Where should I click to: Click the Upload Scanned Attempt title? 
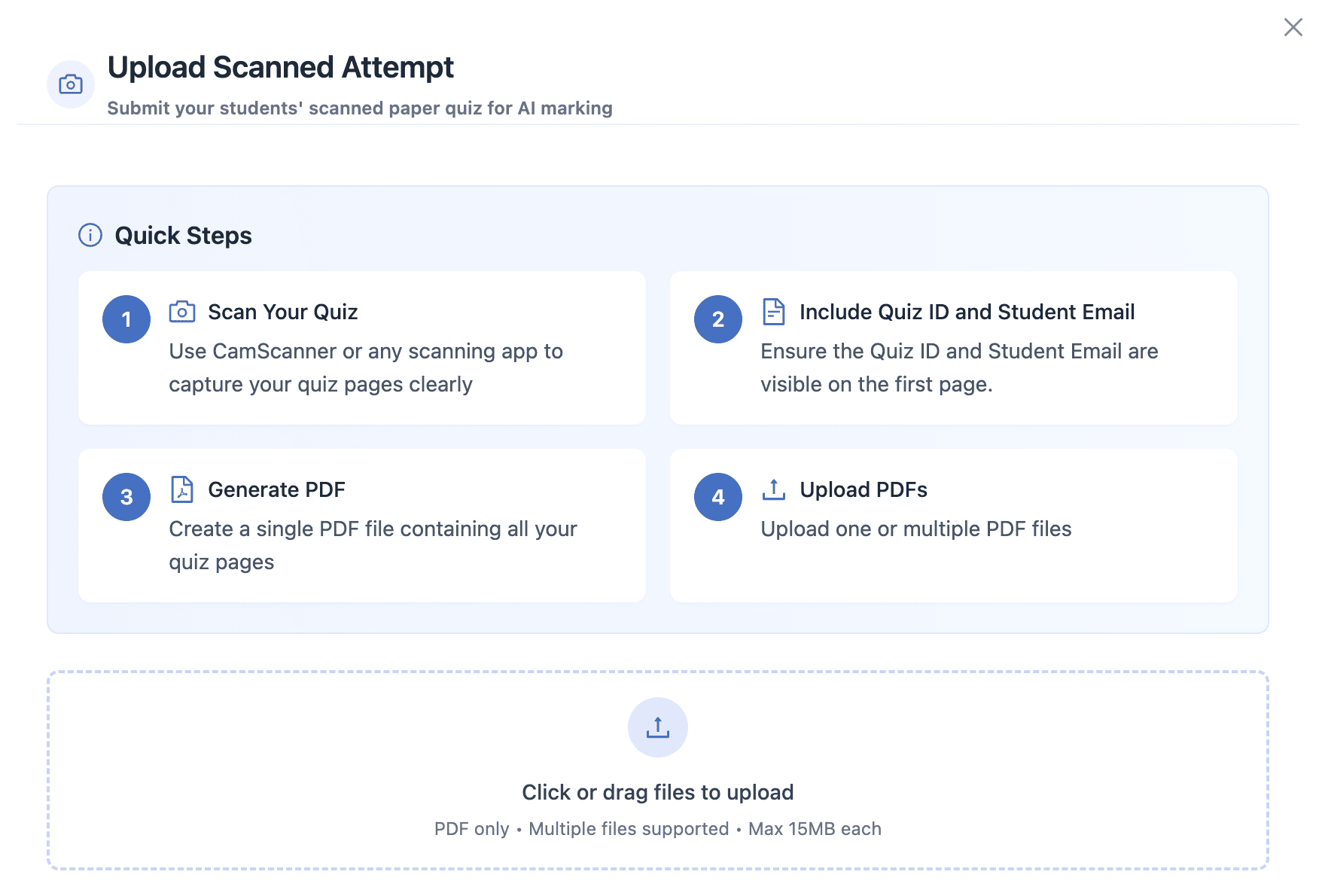[280, 67]
